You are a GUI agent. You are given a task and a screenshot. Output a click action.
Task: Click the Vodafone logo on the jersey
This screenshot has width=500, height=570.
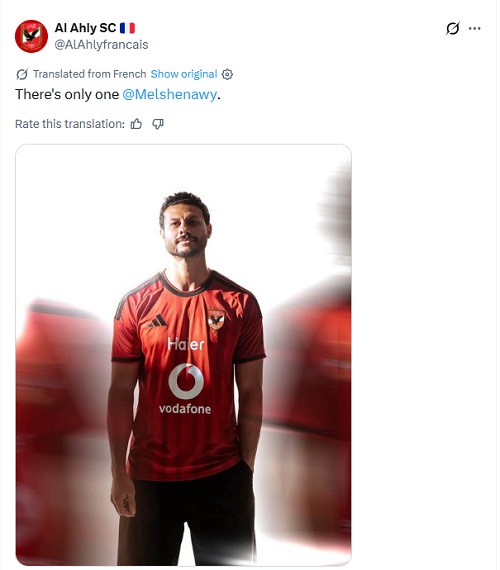pyautogui.click(x=185, y=389)
